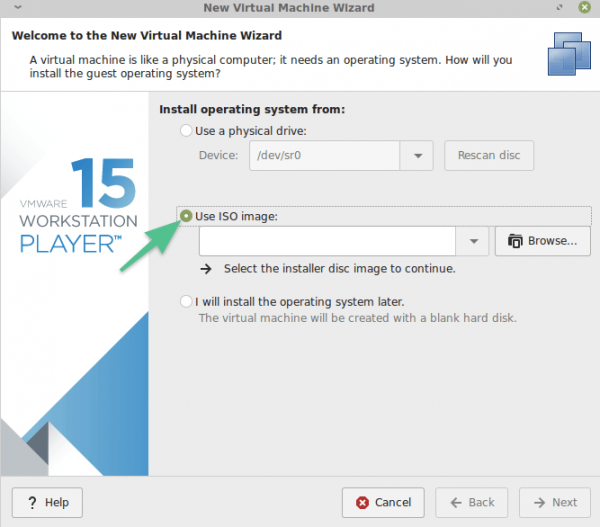Close the wizard with the green X

coord(584,7)
